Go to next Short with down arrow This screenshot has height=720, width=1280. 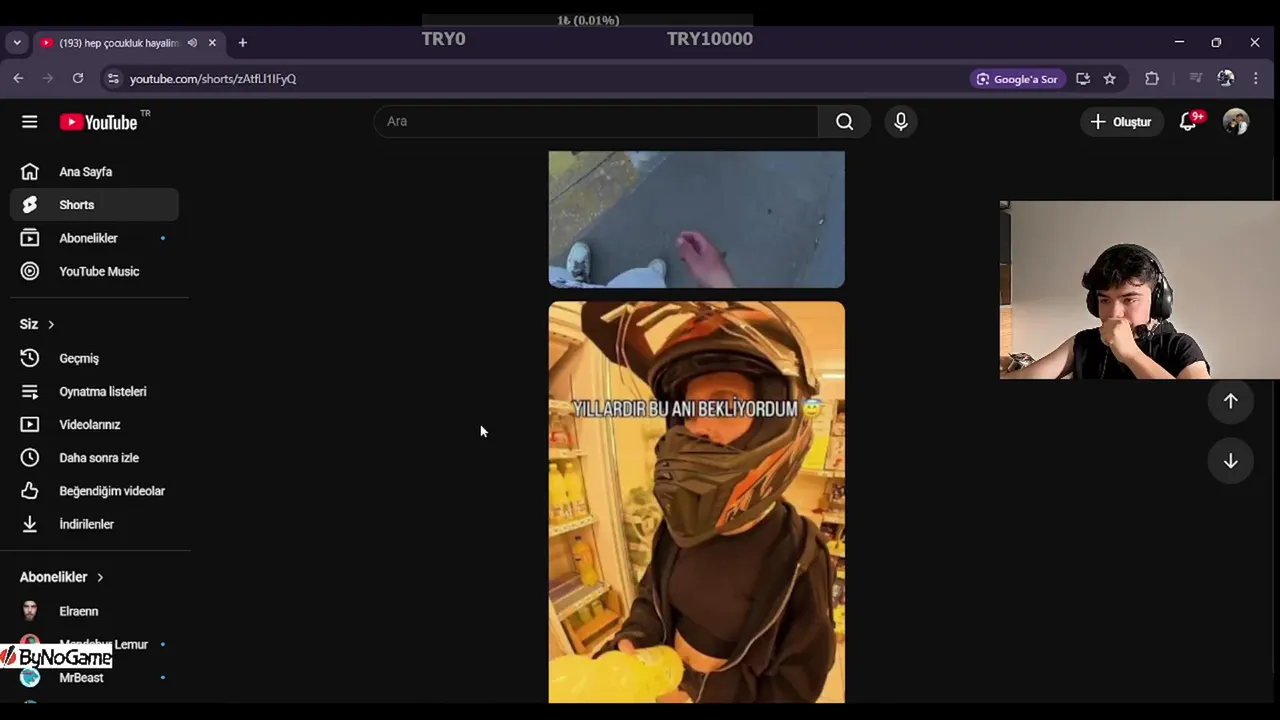pyautogui.click(x=1231, y=461)
